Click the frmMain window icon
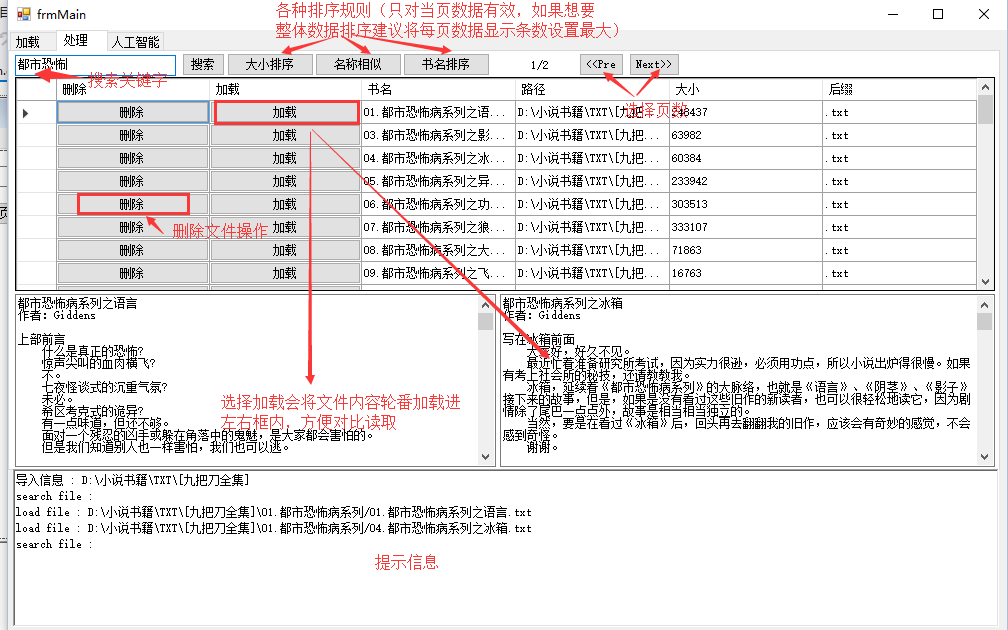 click(x=24, y=14)
